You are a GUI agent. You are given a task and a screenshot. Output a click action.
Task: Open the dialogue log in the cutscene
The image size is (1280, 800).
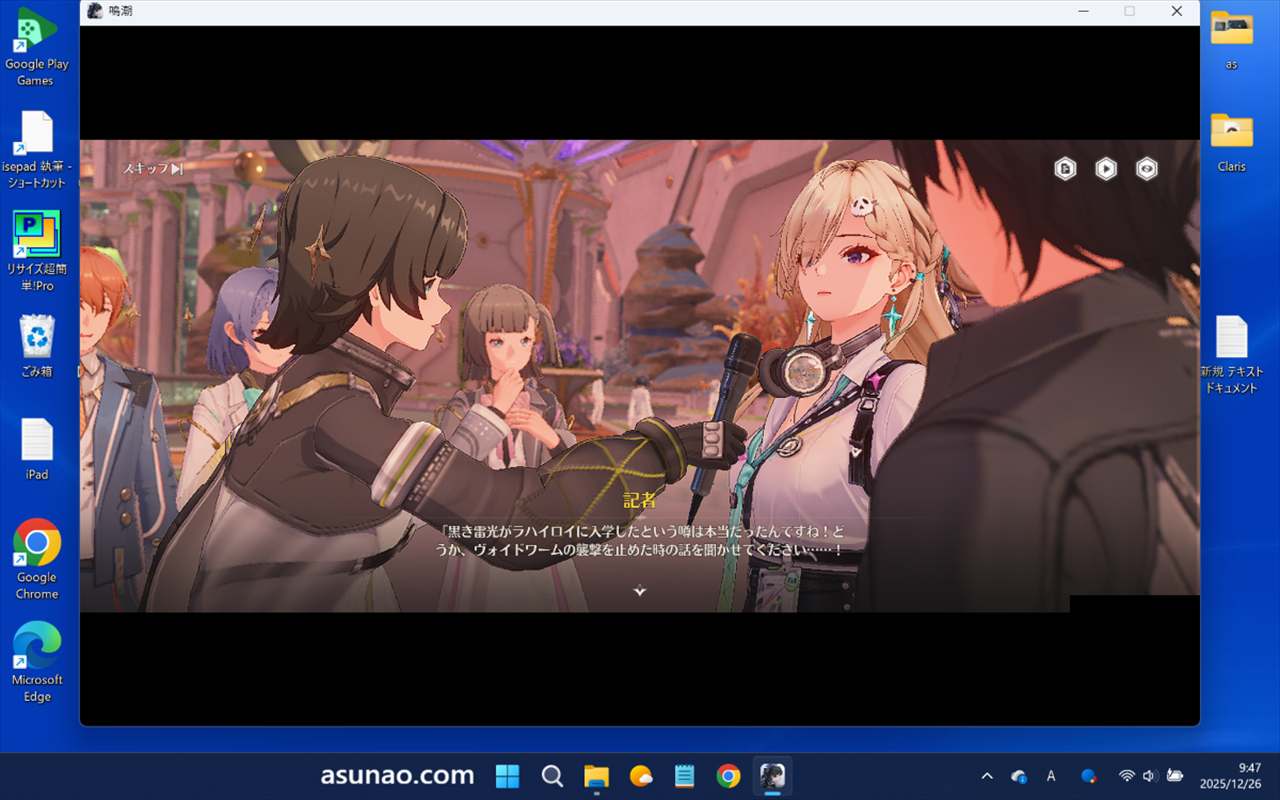point(1065,169)
